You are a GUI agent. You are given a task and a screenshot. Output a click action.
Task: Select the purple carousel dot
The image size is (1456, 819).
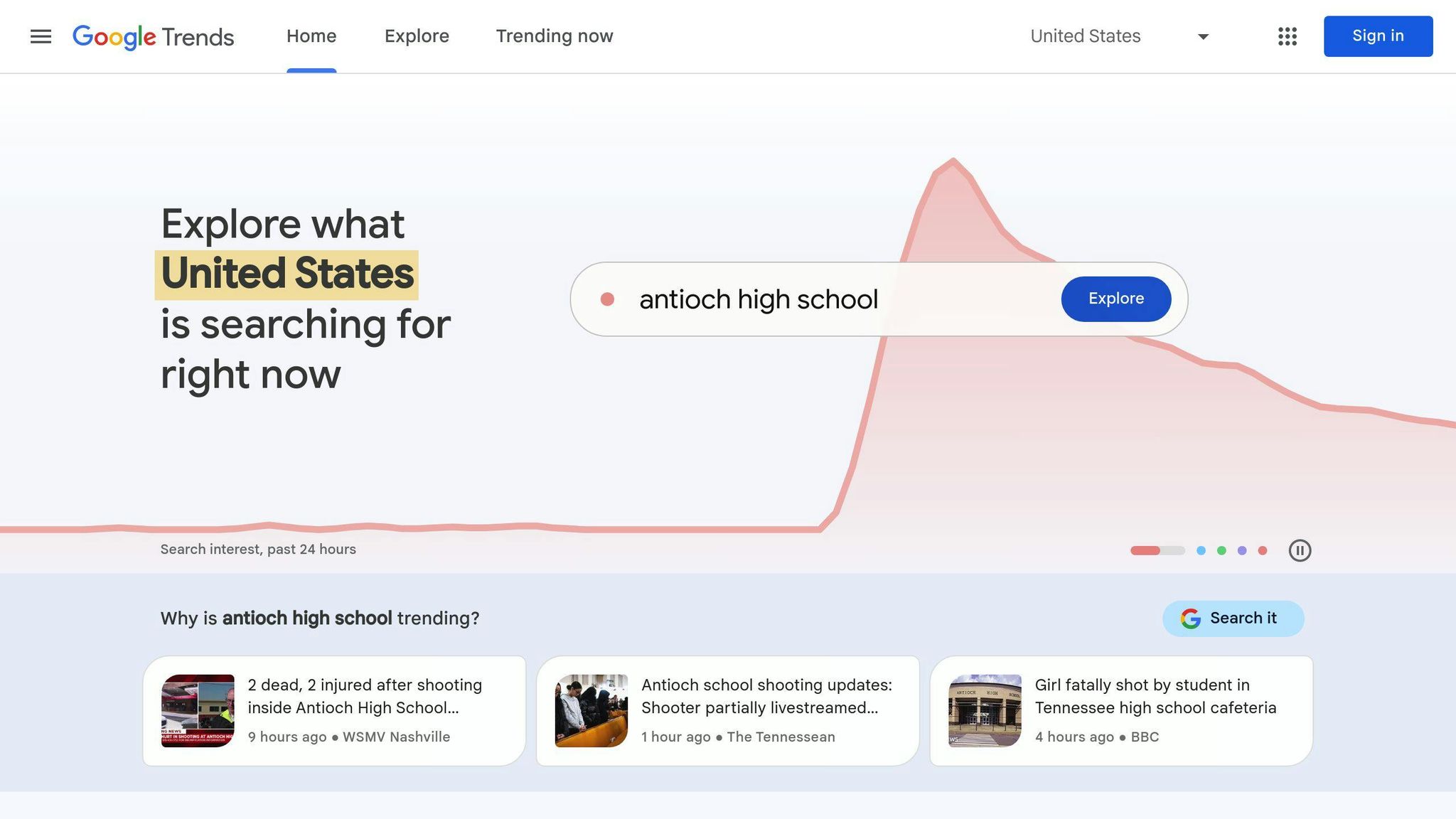[x=1242, y=550]
